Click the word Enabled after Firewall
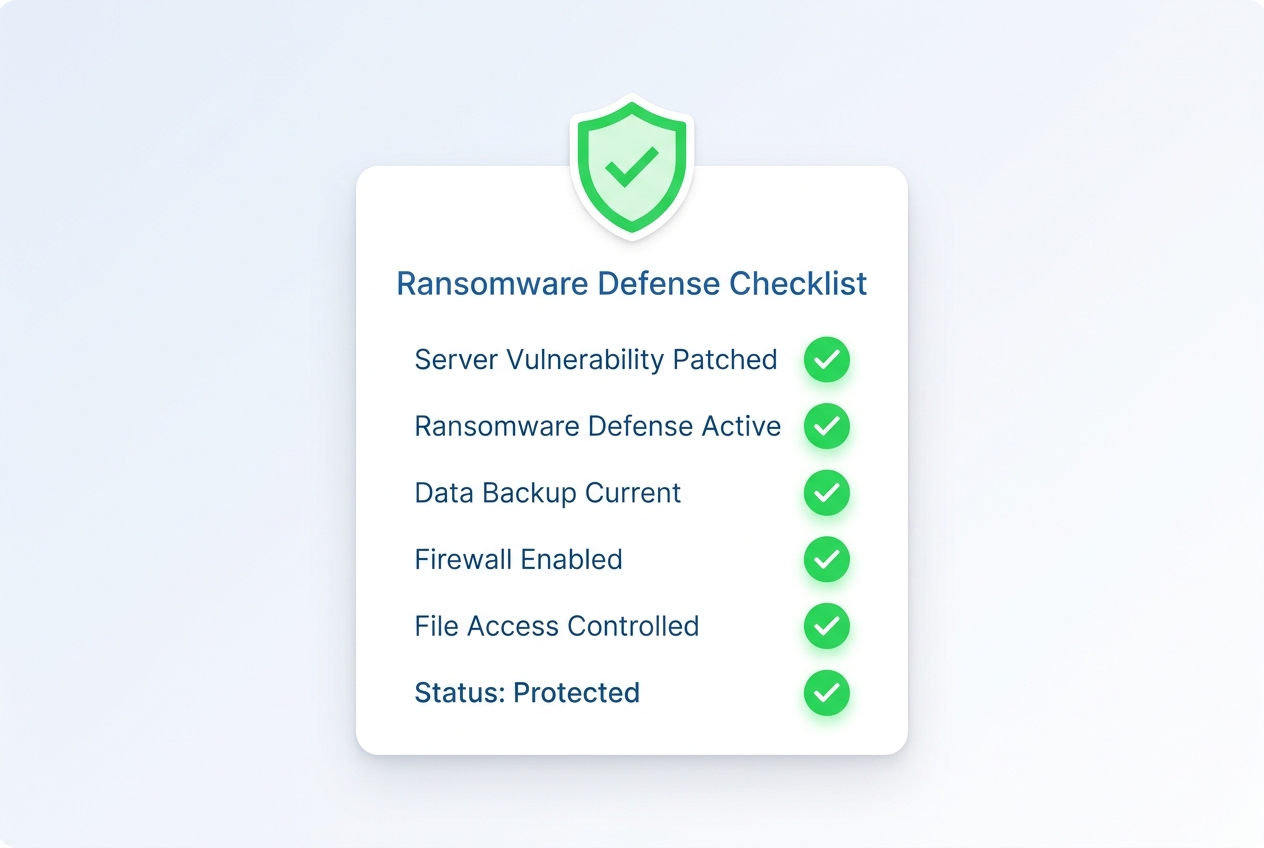 [x=570, y=559]
